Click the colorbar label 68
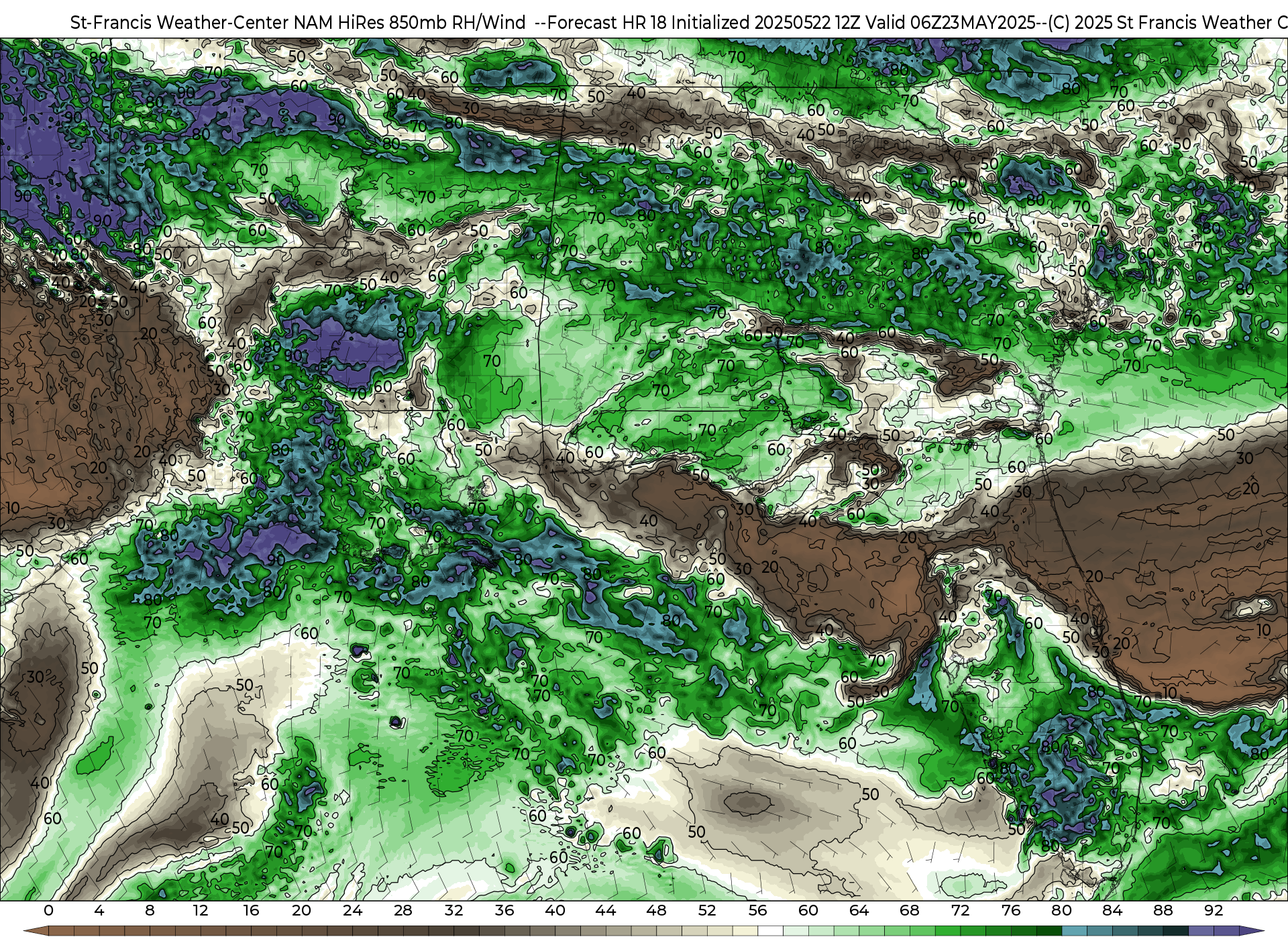The height and width of the screenshot is (939, 1288). pyautogui.click(x=910, y=910)
